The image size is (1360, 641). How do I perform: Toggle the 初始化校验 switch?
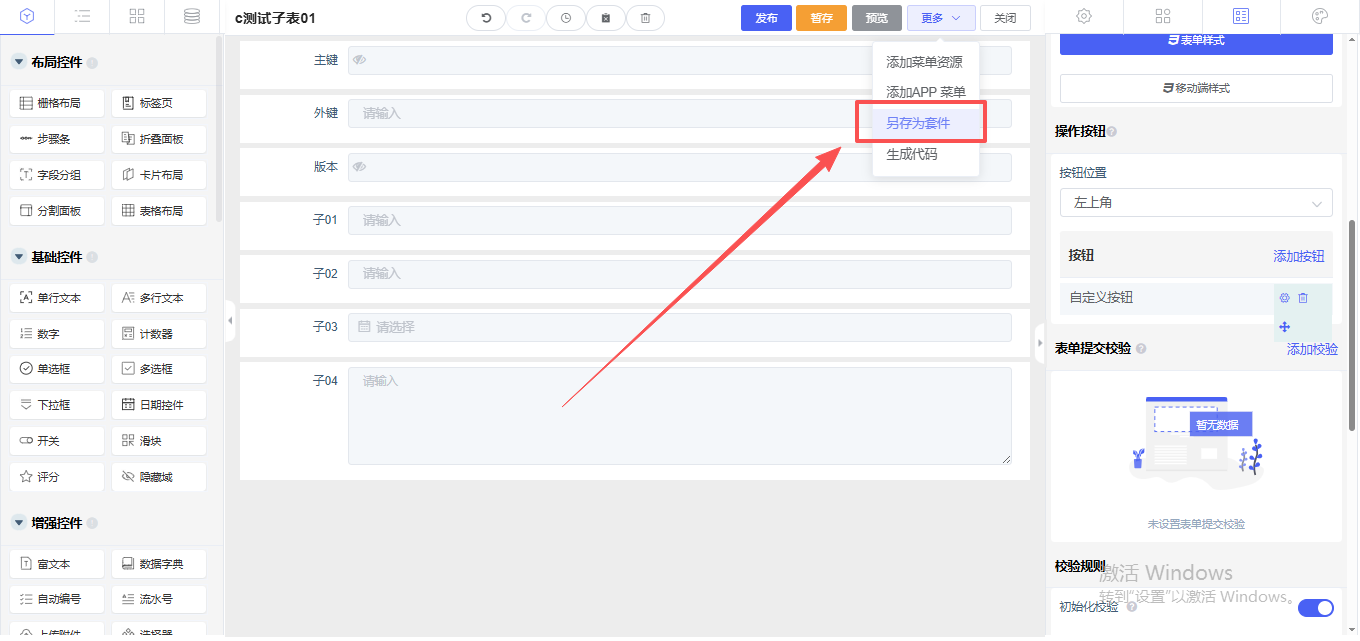[x=1315, y=608]
